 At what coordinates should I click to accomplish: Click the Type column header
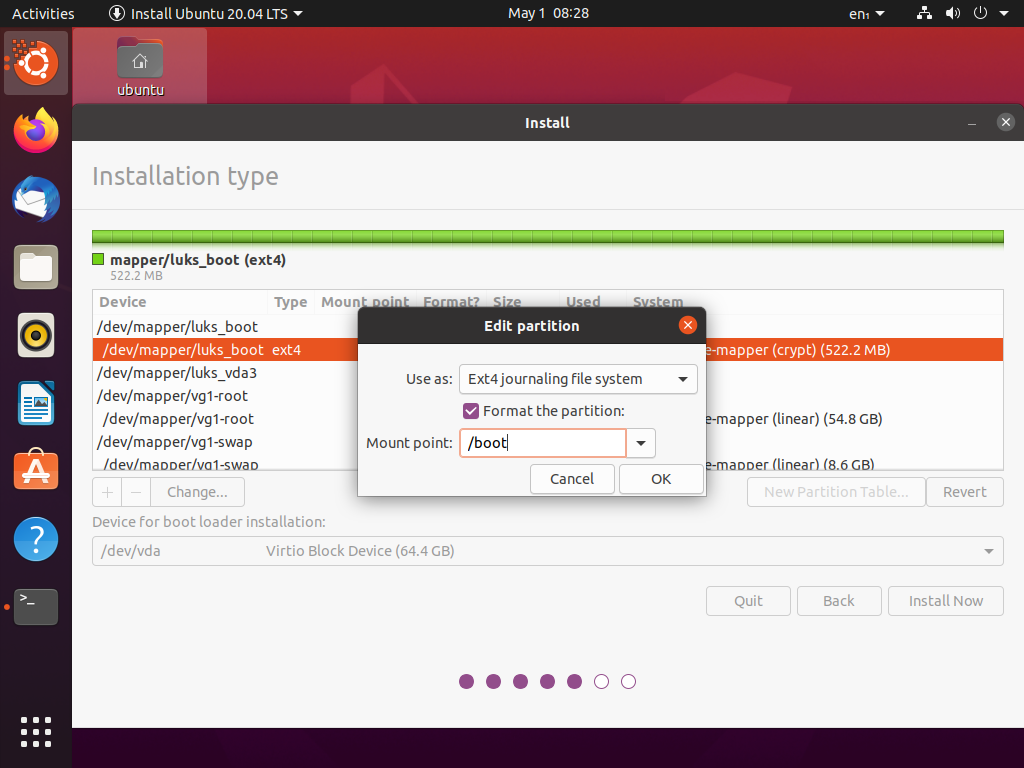pyautogui.click(x=291, y=302)
